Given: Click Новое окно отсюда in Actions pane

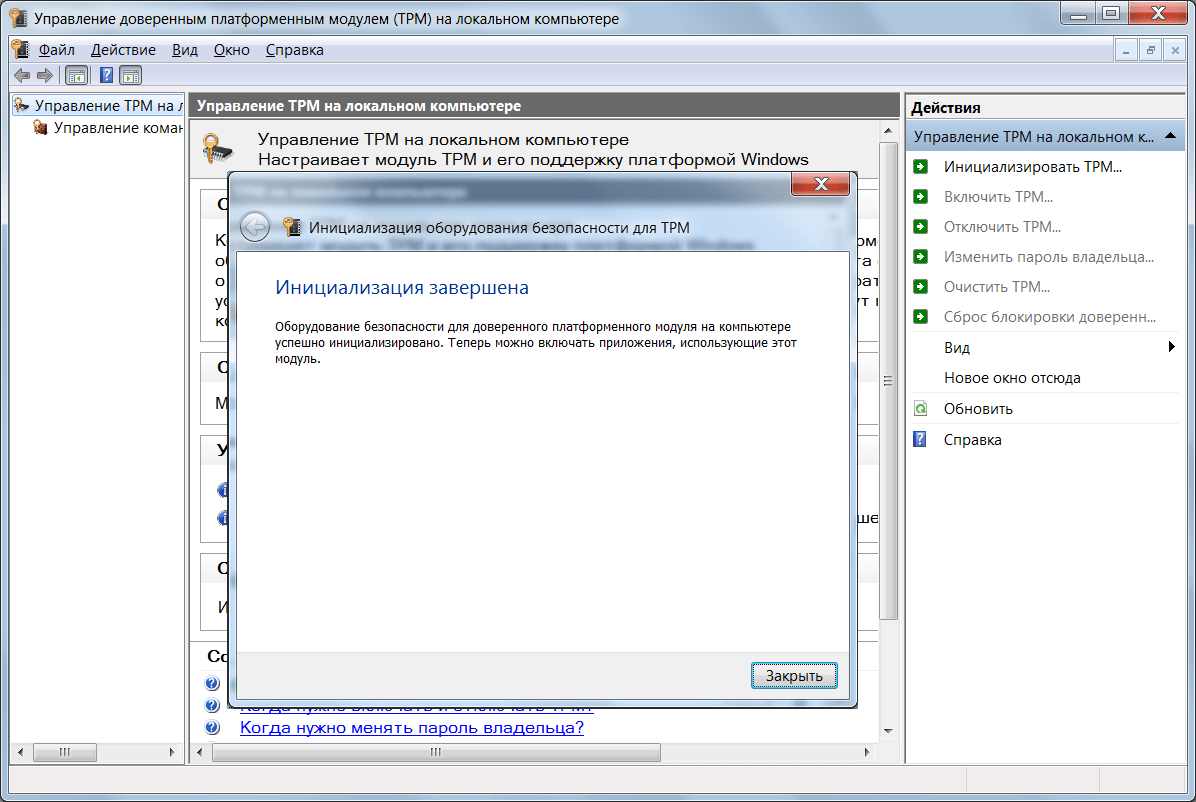Looking at the screenshot, I should pos(1012,378).
